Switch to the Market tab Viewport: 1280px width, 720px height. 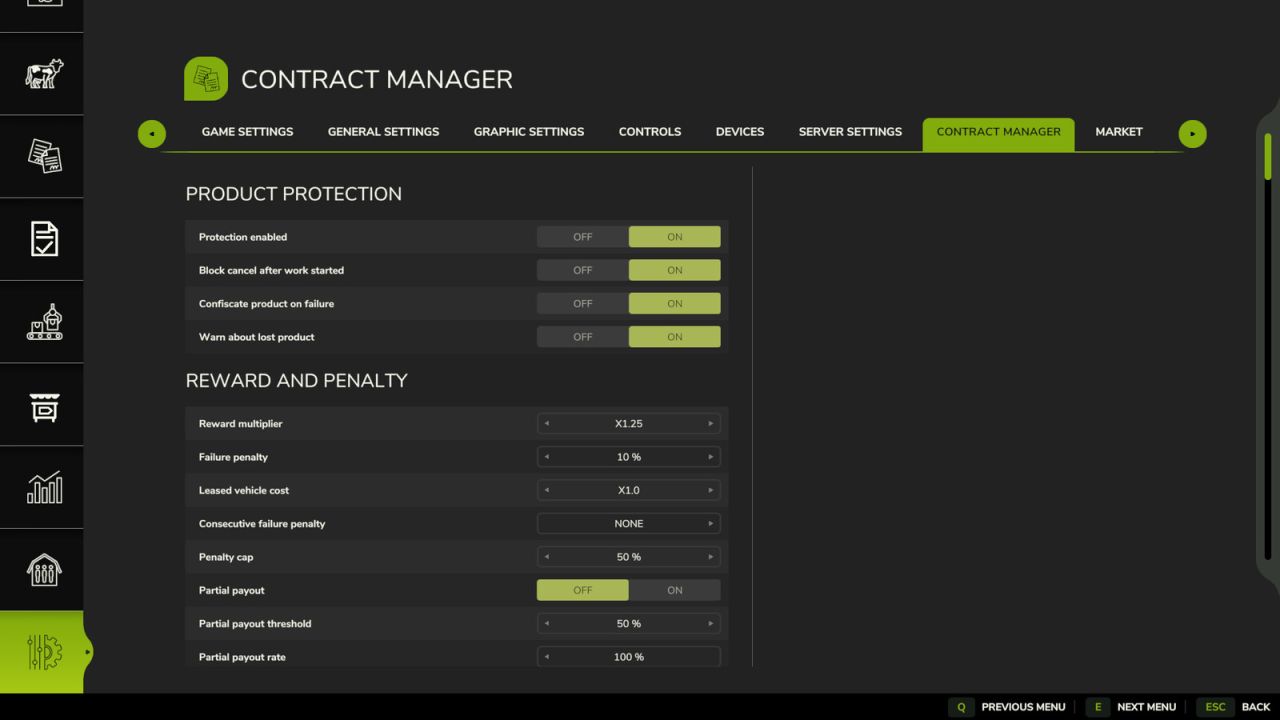[x=1119, y=132]
